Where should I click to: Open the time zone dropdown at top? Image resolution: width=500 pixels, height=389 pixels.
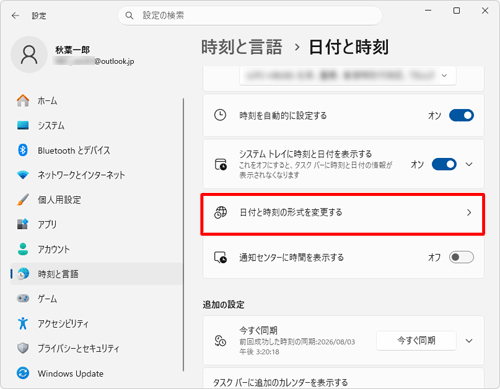tap(347, 76)
